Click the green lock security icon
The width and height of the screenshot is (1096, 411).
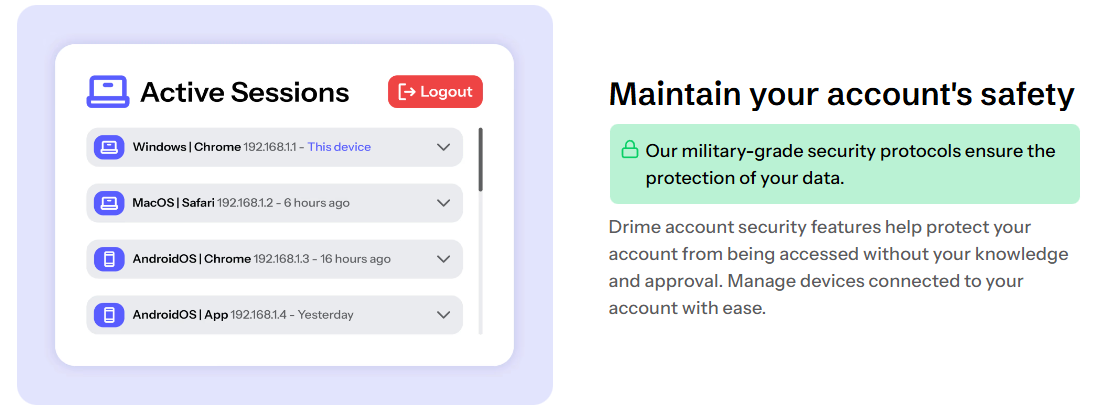point(630,151)
